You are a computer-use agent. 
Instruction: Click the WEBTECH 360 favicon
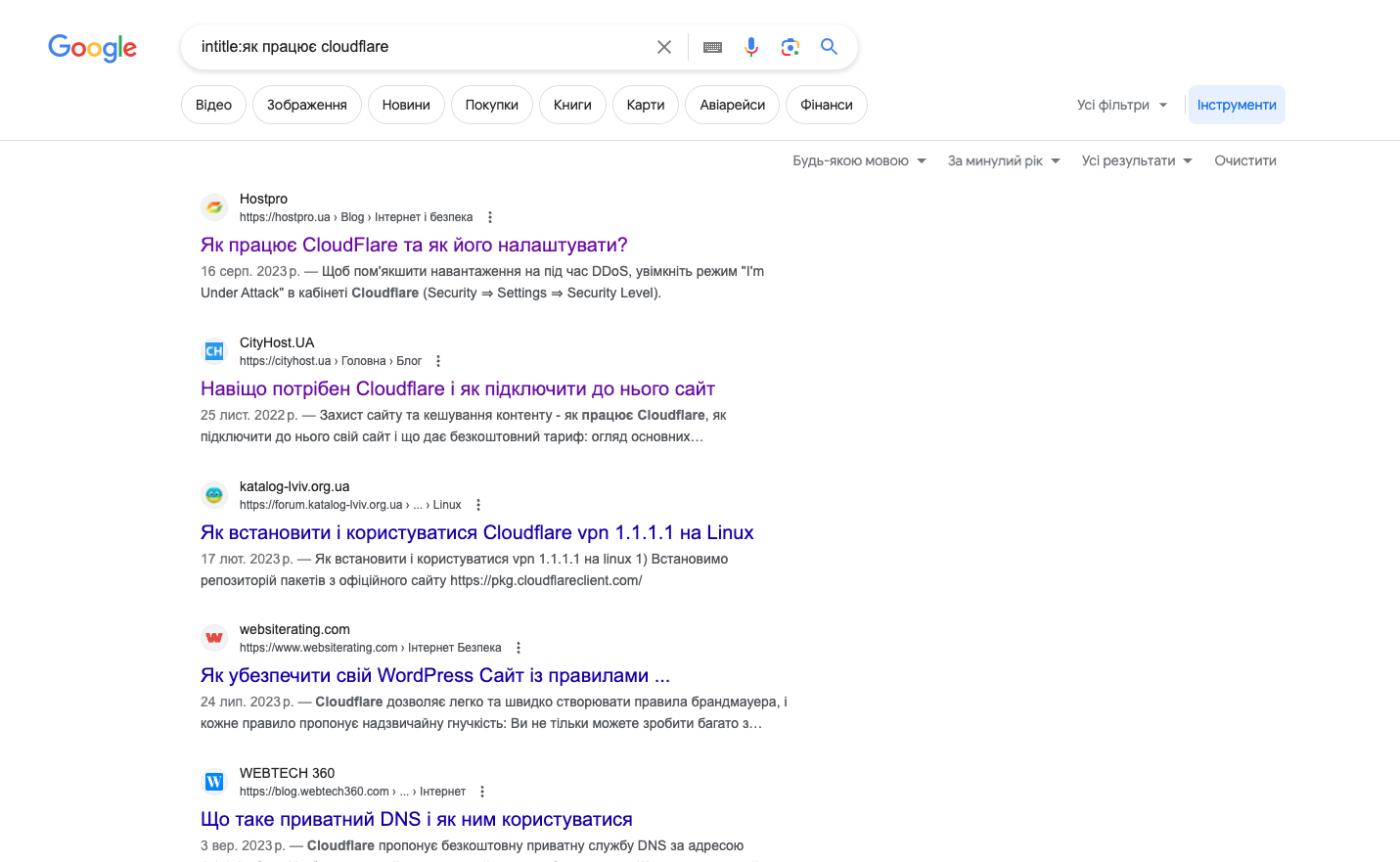pos(214,782)
